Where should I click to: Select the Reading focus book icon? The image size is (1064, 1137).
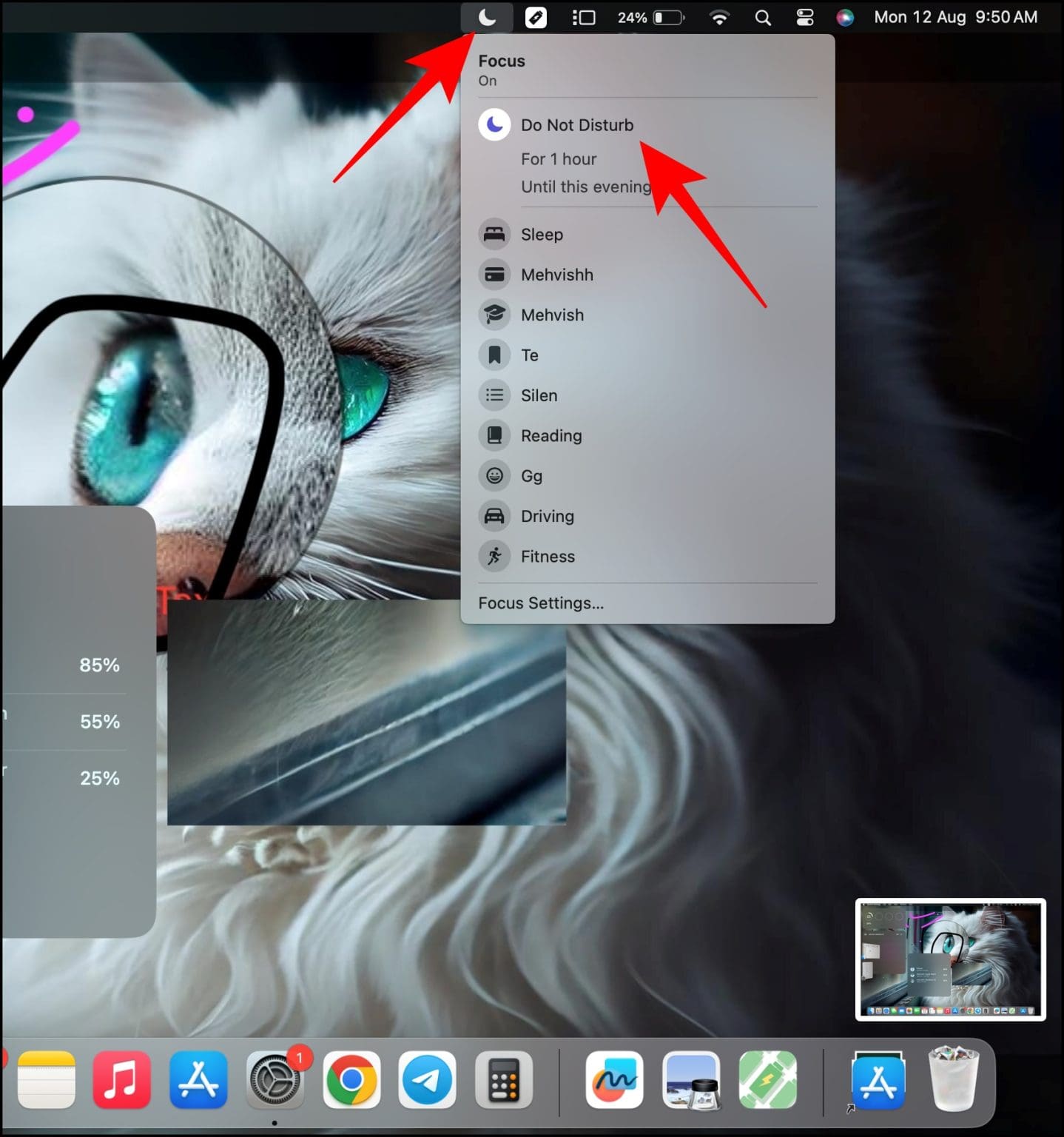pyautogui.click(x=494, y=435)
